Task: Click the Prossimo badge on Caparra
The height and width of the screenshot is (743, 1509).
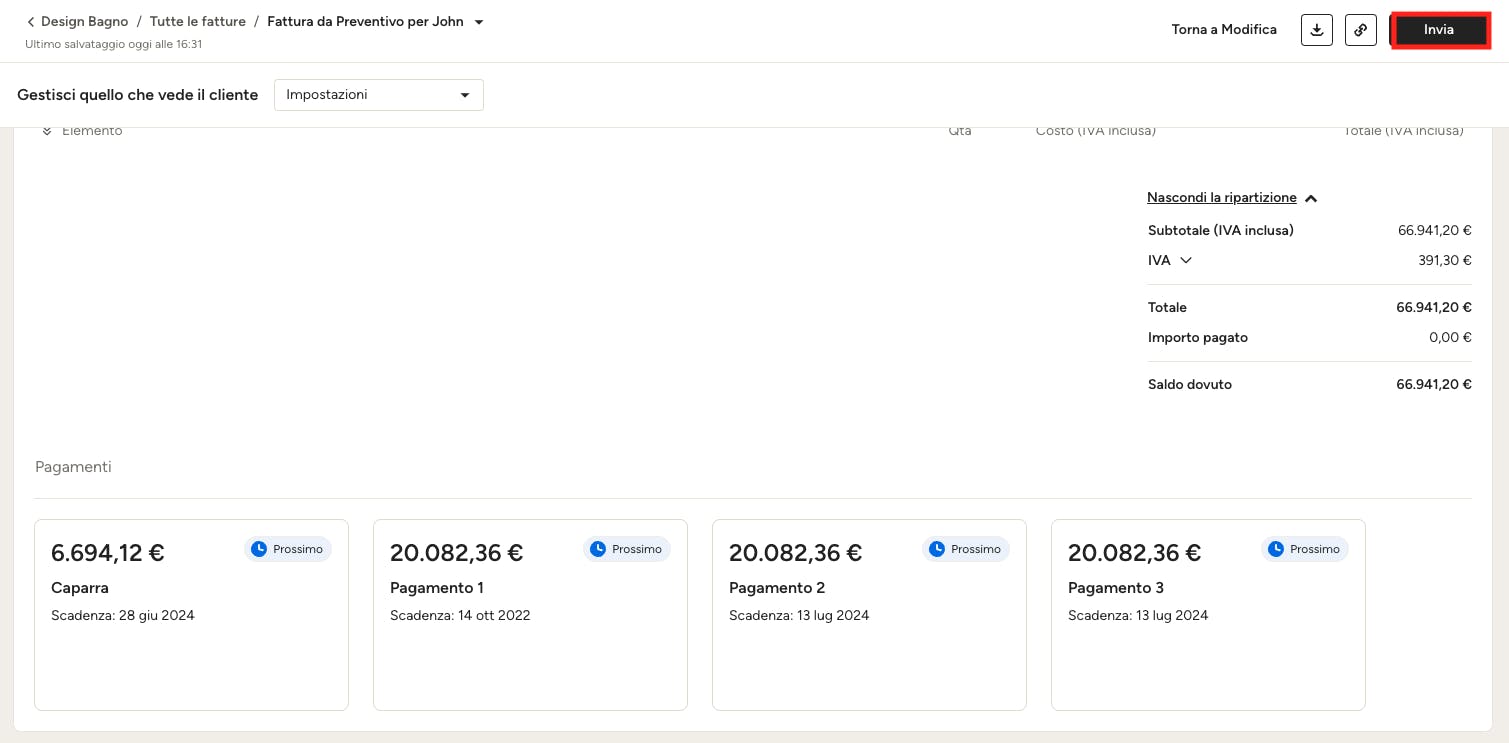Action: pyautogui.click(x=288, y=549)
